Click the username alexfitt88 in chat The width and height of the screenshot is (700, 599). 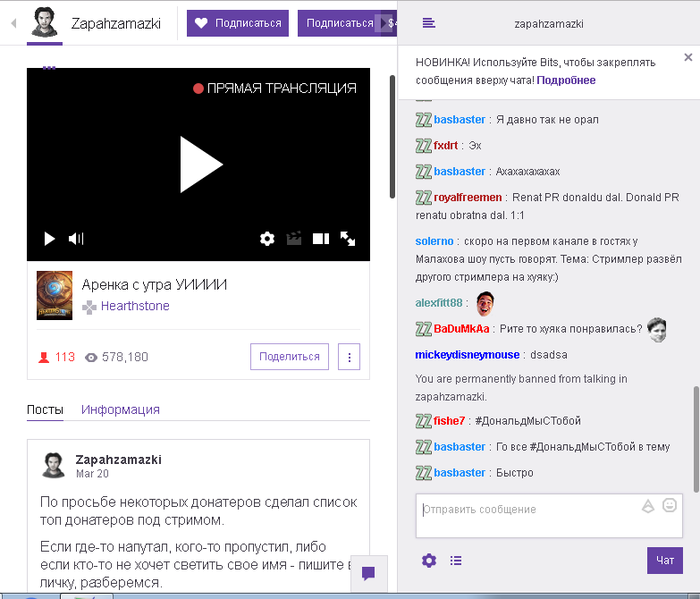click(x=439, y=303)
